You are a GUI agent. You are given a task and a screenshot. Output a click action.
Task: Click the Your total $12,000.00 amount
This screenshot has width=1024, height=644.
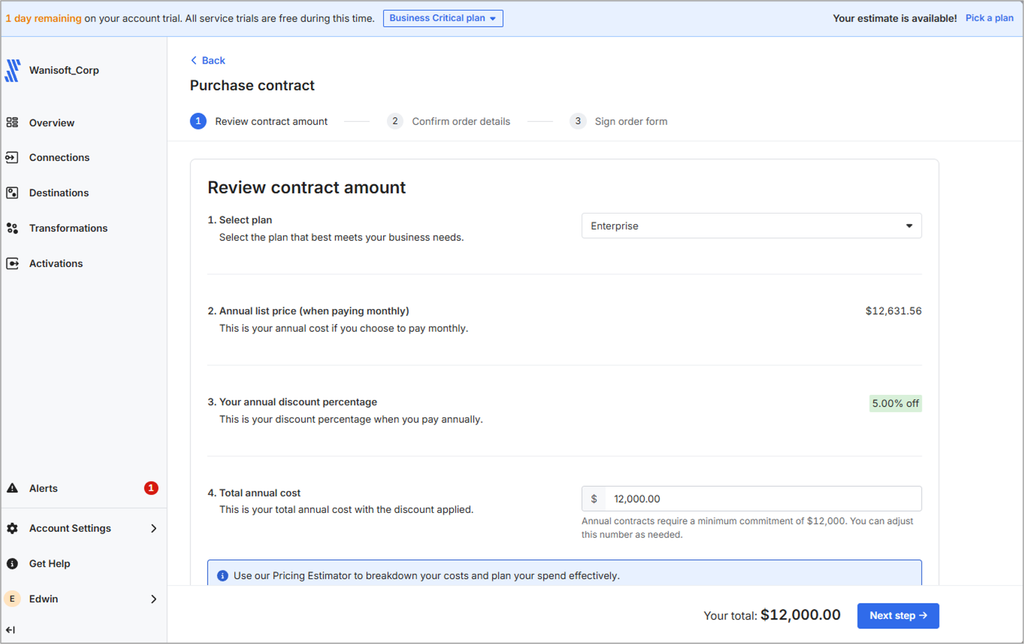(x=801, y=615)
